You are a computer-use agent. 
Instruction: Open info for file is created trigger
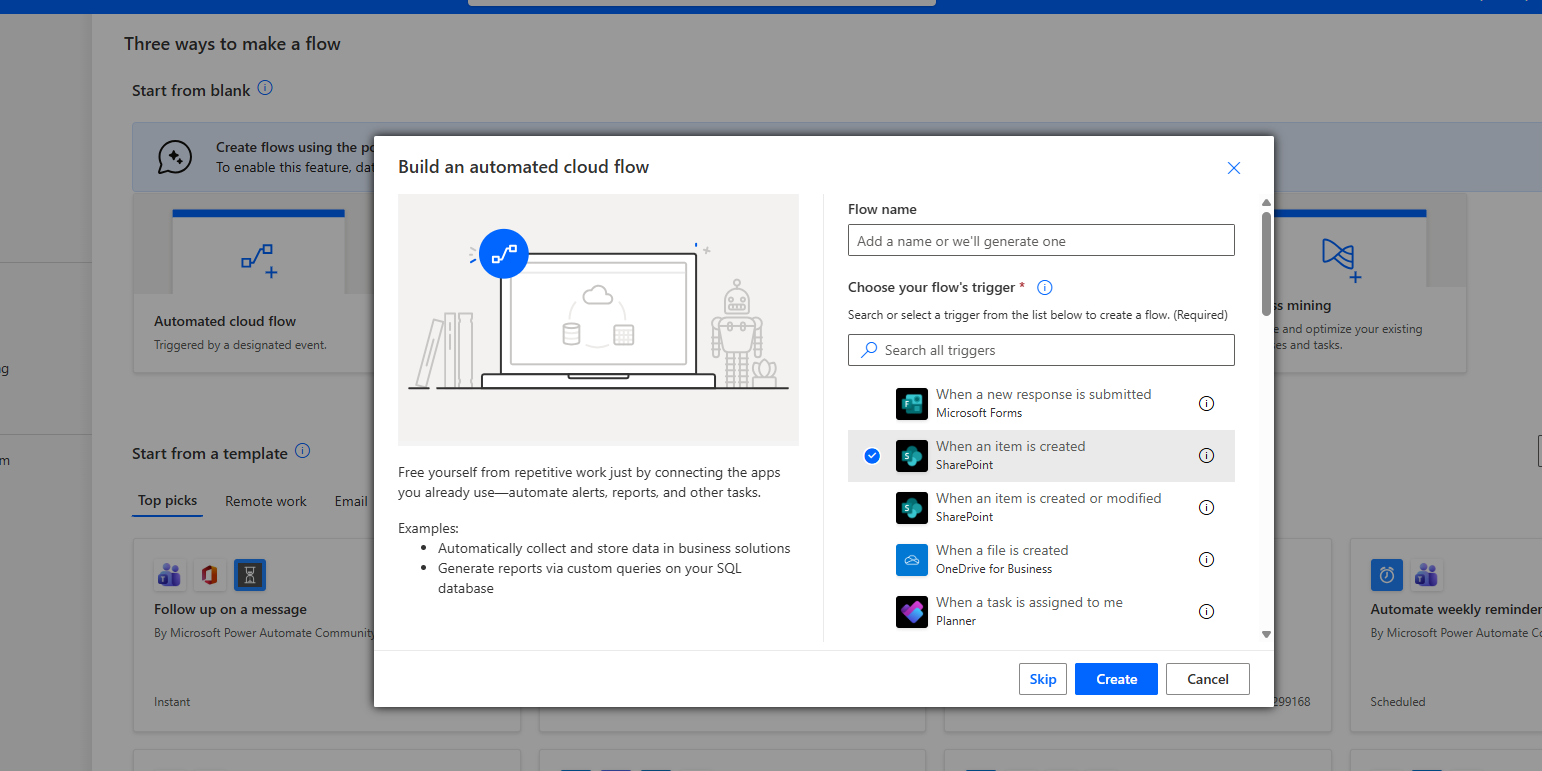click(x=1206, y=560)
